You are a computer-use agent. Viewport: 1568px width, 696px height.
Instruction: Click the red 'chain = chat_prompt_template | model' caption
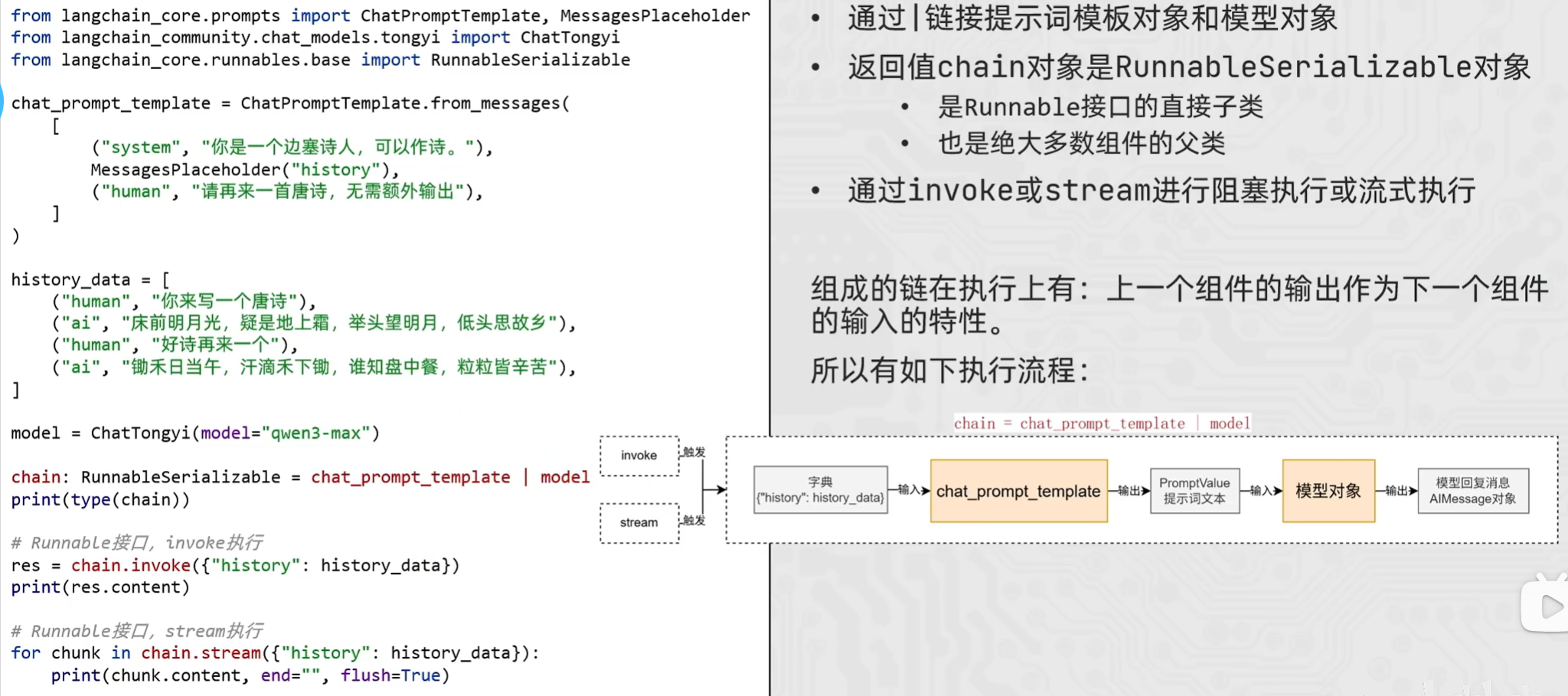1102,423
